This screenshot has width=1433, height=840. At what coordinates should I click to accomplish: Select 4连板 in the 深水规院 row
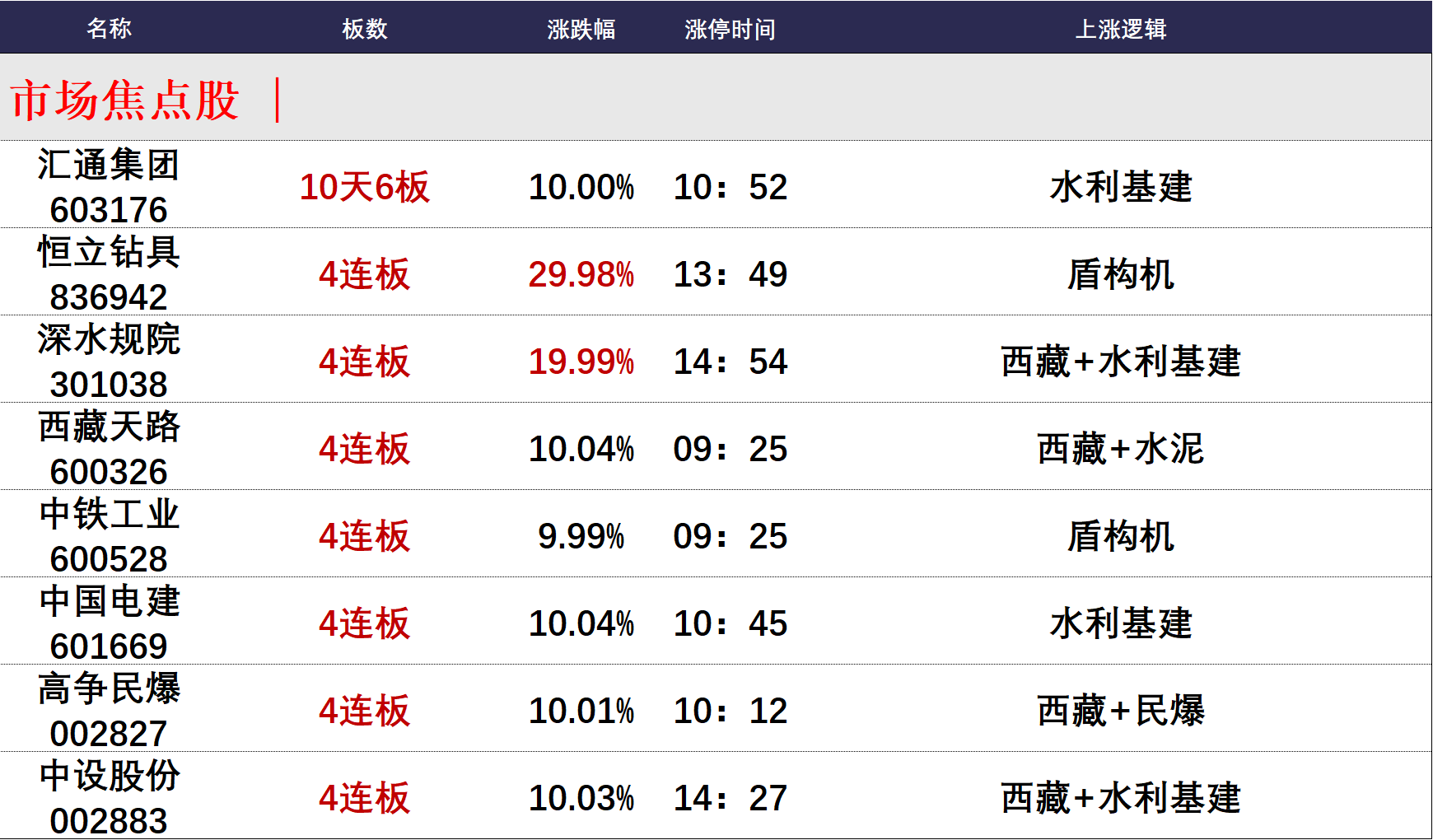pos(365,362)
